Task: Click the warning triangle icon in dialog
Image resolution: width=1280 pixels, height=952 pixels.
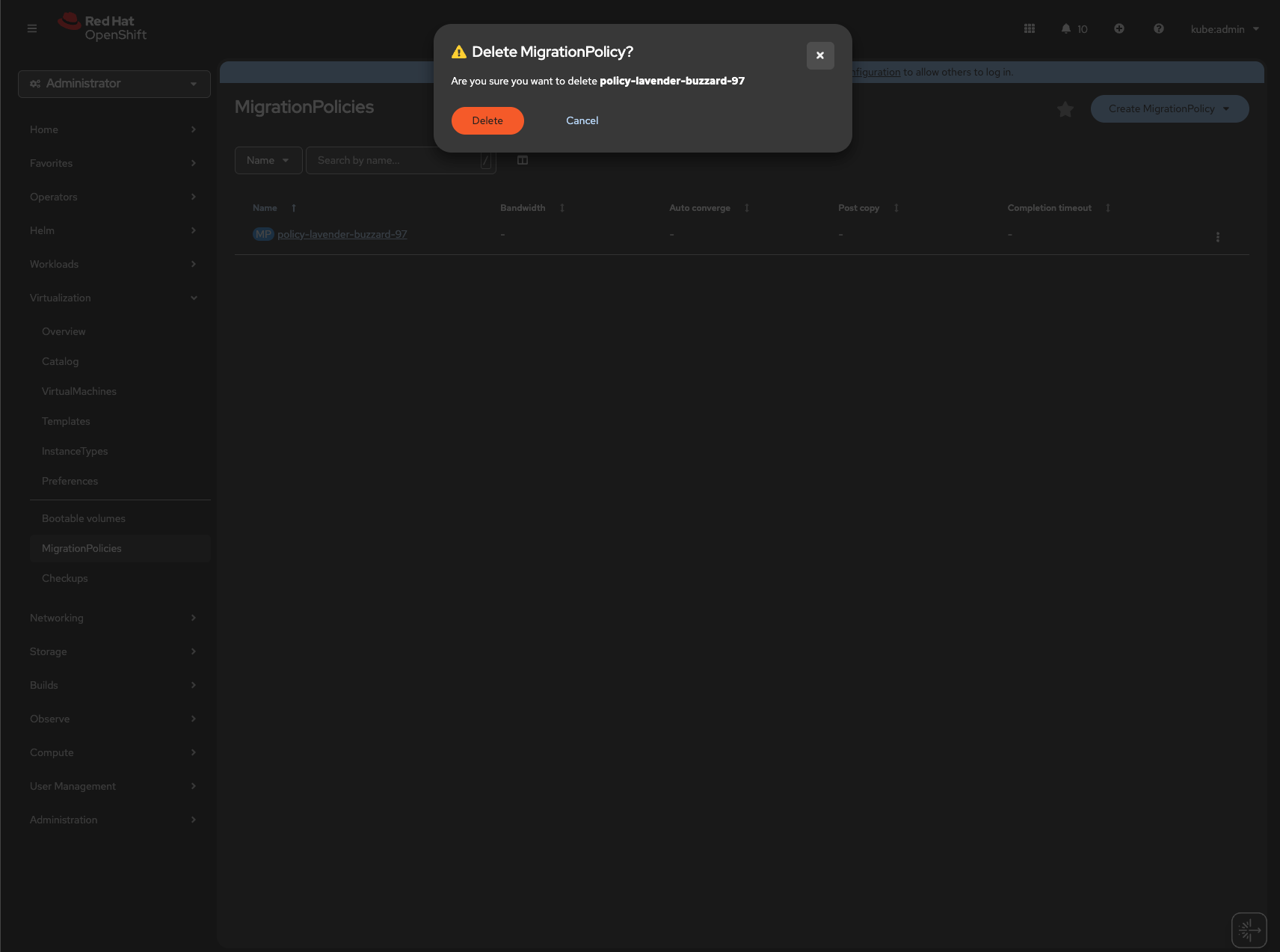Action: [x=459, y=52]
